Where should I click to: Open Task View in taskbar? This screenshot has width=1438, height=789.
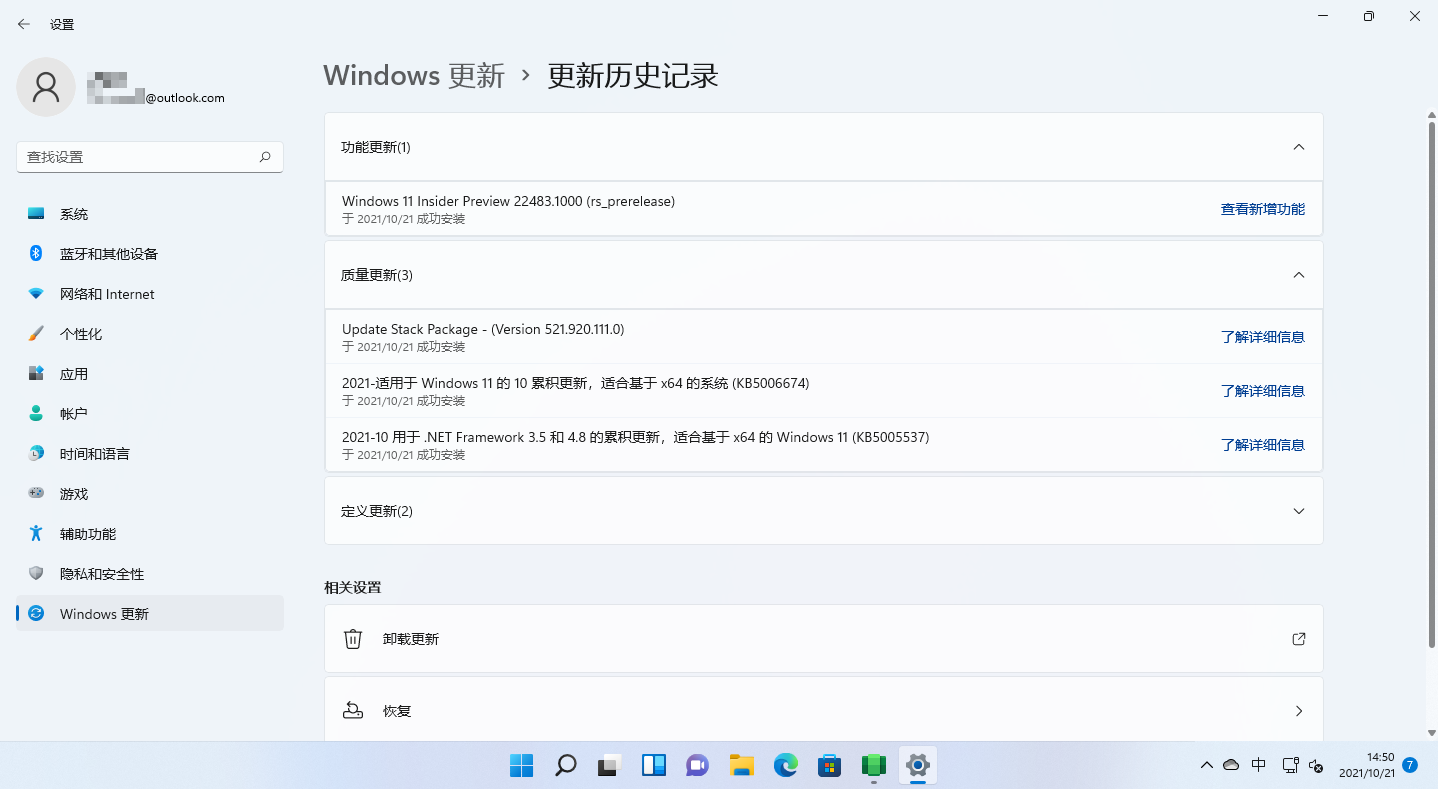click(609, 766)
